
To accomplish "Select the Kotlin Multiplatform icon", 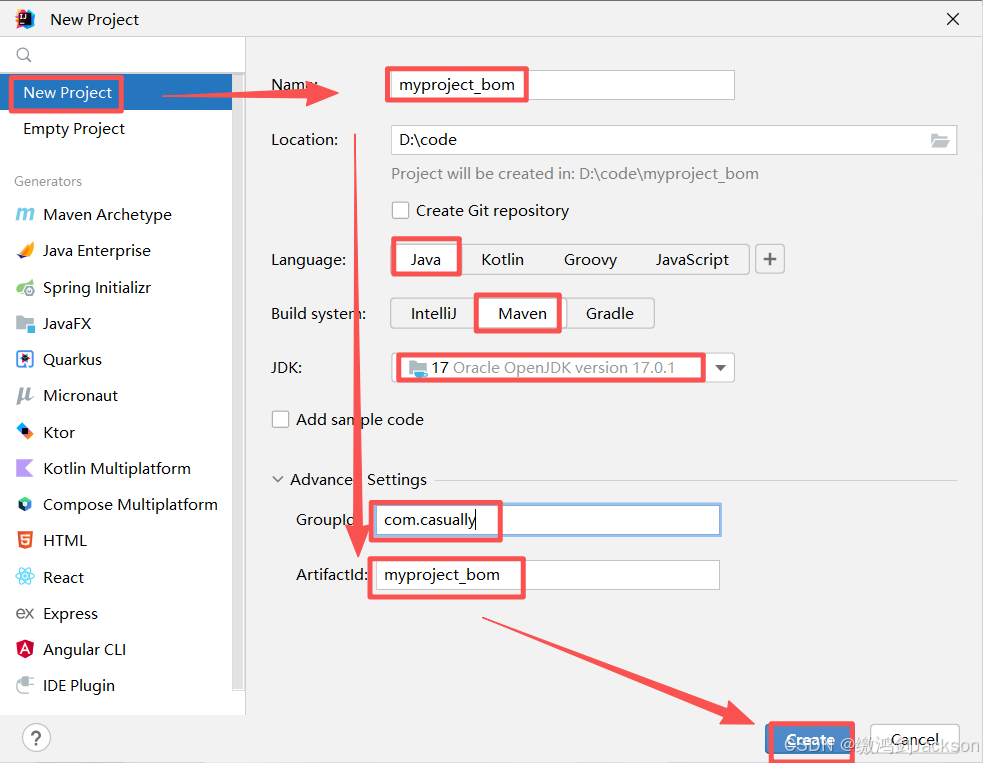I will 24,468.
